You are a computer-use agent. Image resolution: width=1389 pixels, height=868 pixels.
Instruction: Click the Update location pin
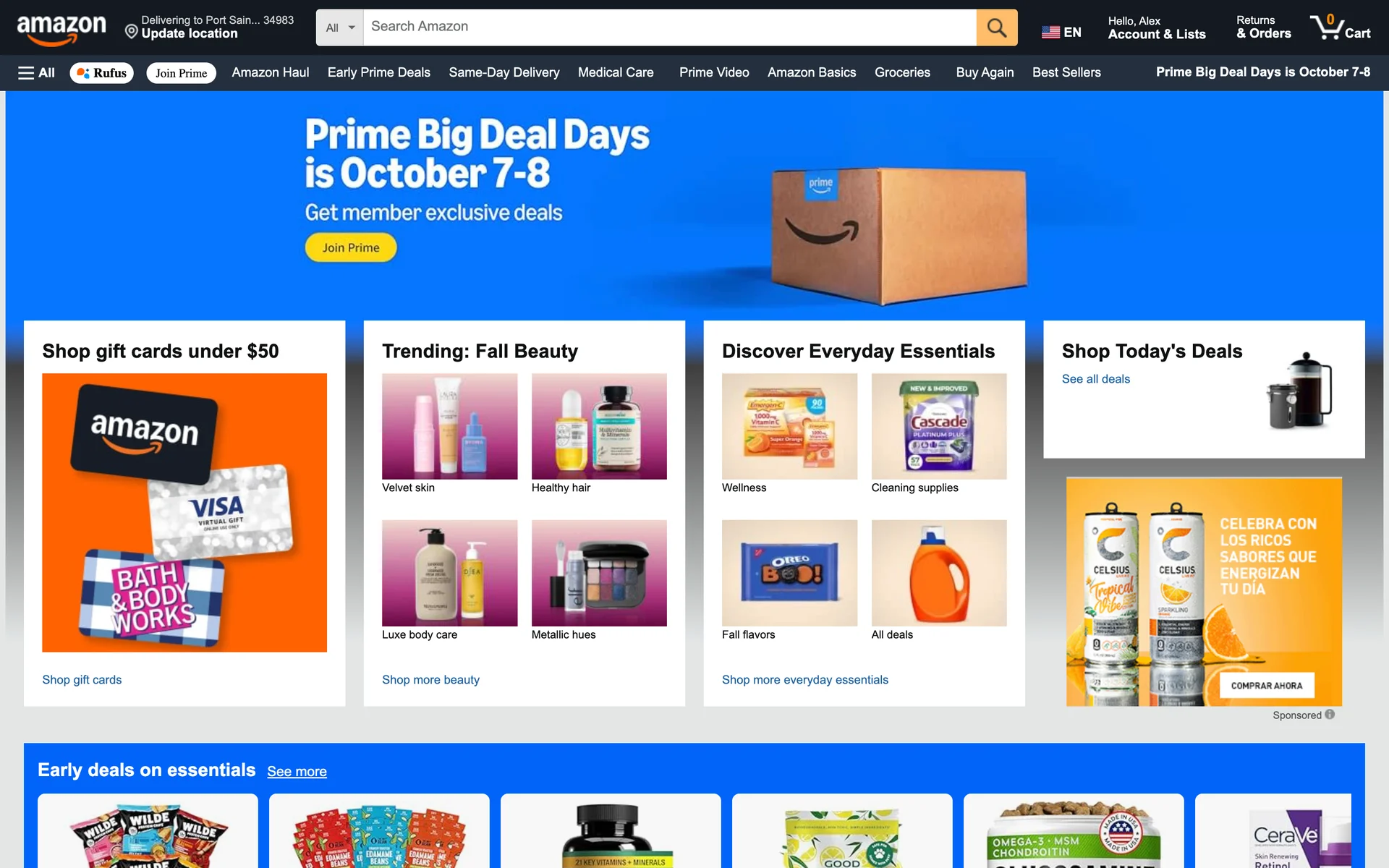132,32
